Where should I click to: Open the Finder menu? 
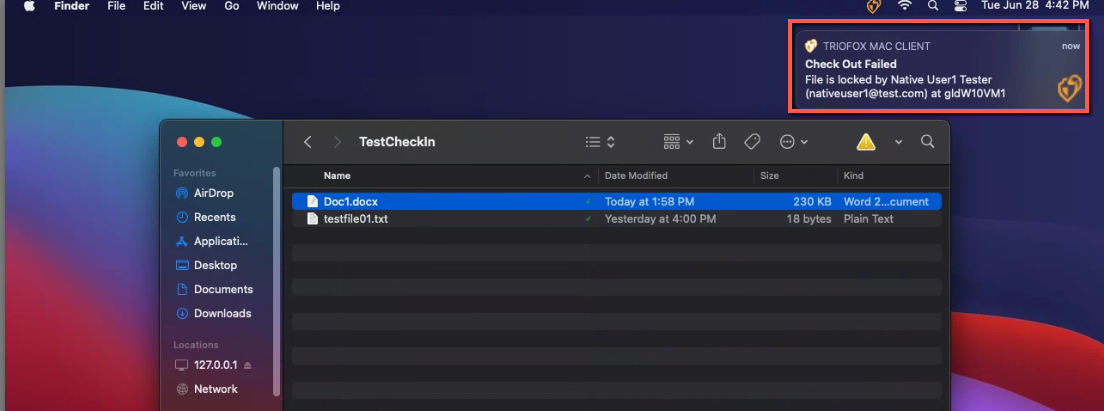(71, 6)
